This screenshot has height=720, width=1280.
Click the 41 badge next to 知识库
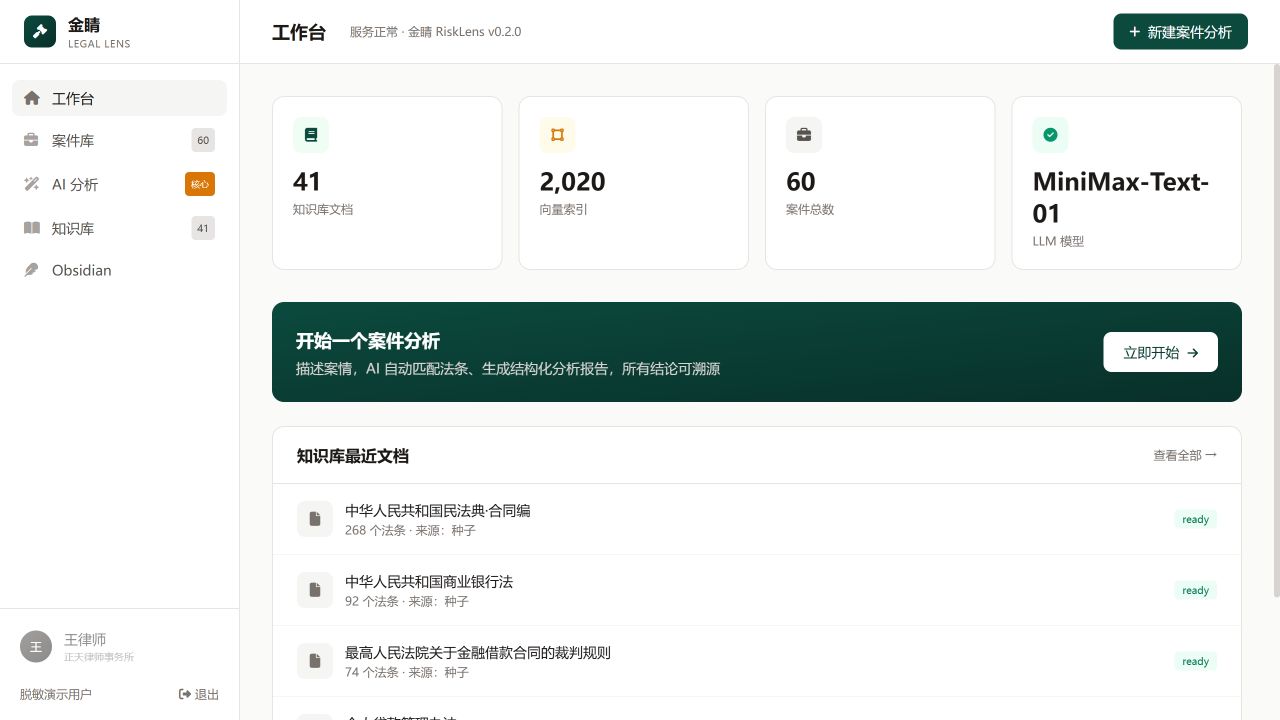tap(203, 228)
